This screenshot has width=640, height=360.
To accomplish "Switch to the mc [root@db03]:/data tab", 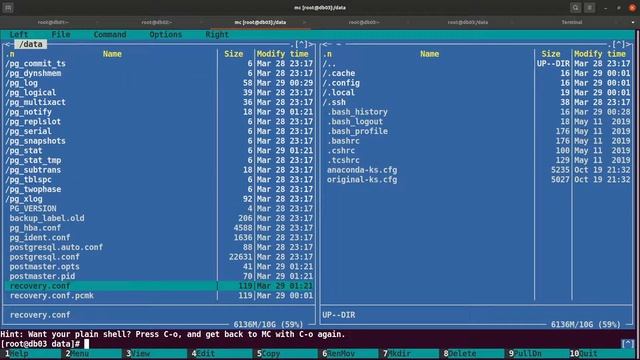I will click(260, 22).
